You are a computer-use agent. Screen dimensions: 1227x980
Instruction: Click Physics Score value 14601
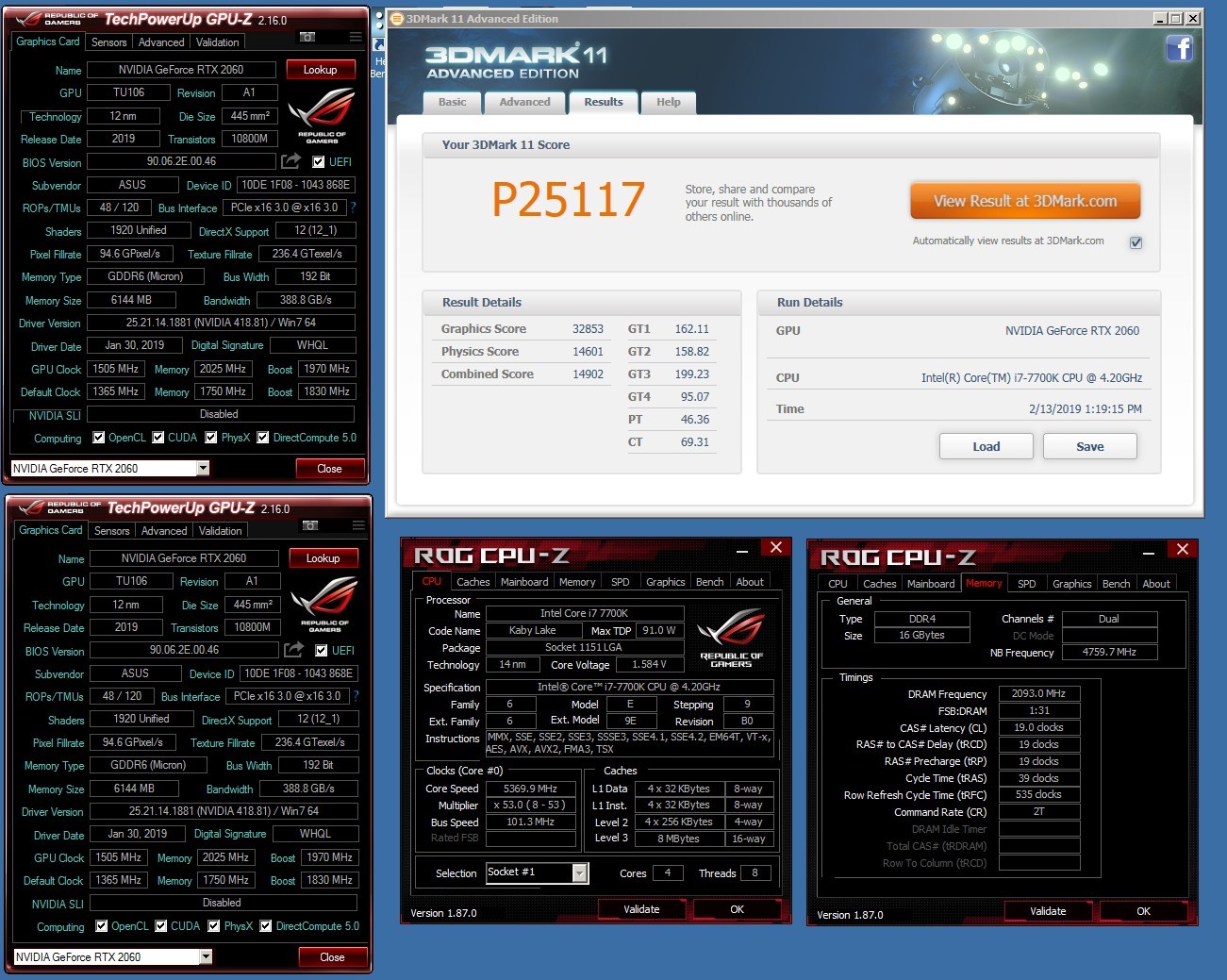click(588, 352)
